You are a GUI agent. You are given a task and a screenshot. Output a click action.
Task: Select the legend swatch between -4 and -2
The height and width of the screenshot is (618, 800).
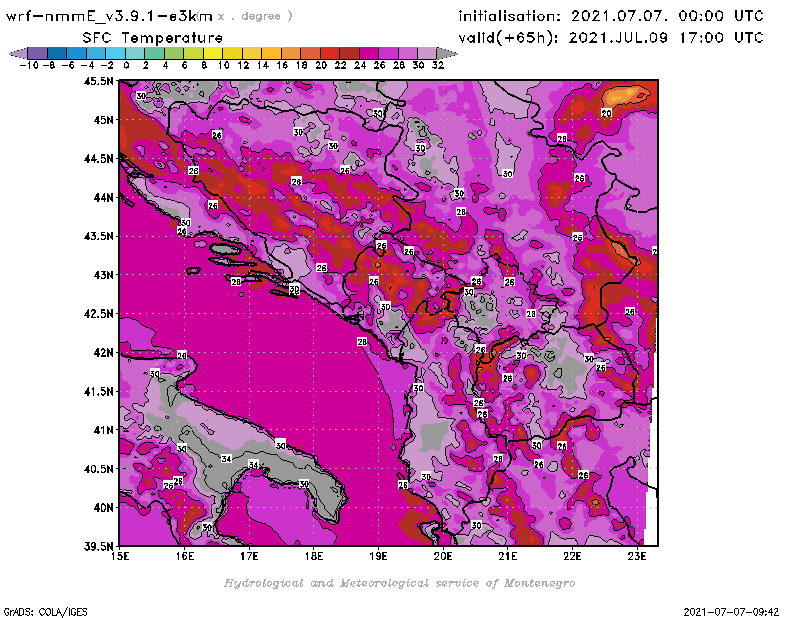coord(96,53)
